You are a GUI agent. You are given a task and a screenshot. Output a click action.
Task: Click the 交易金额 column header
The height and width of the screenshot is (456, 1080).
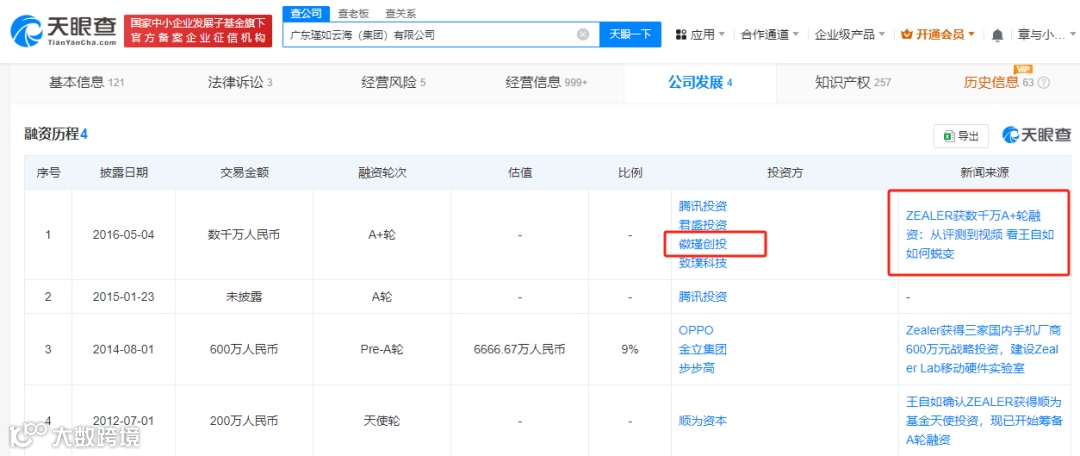tap(244, 173)
